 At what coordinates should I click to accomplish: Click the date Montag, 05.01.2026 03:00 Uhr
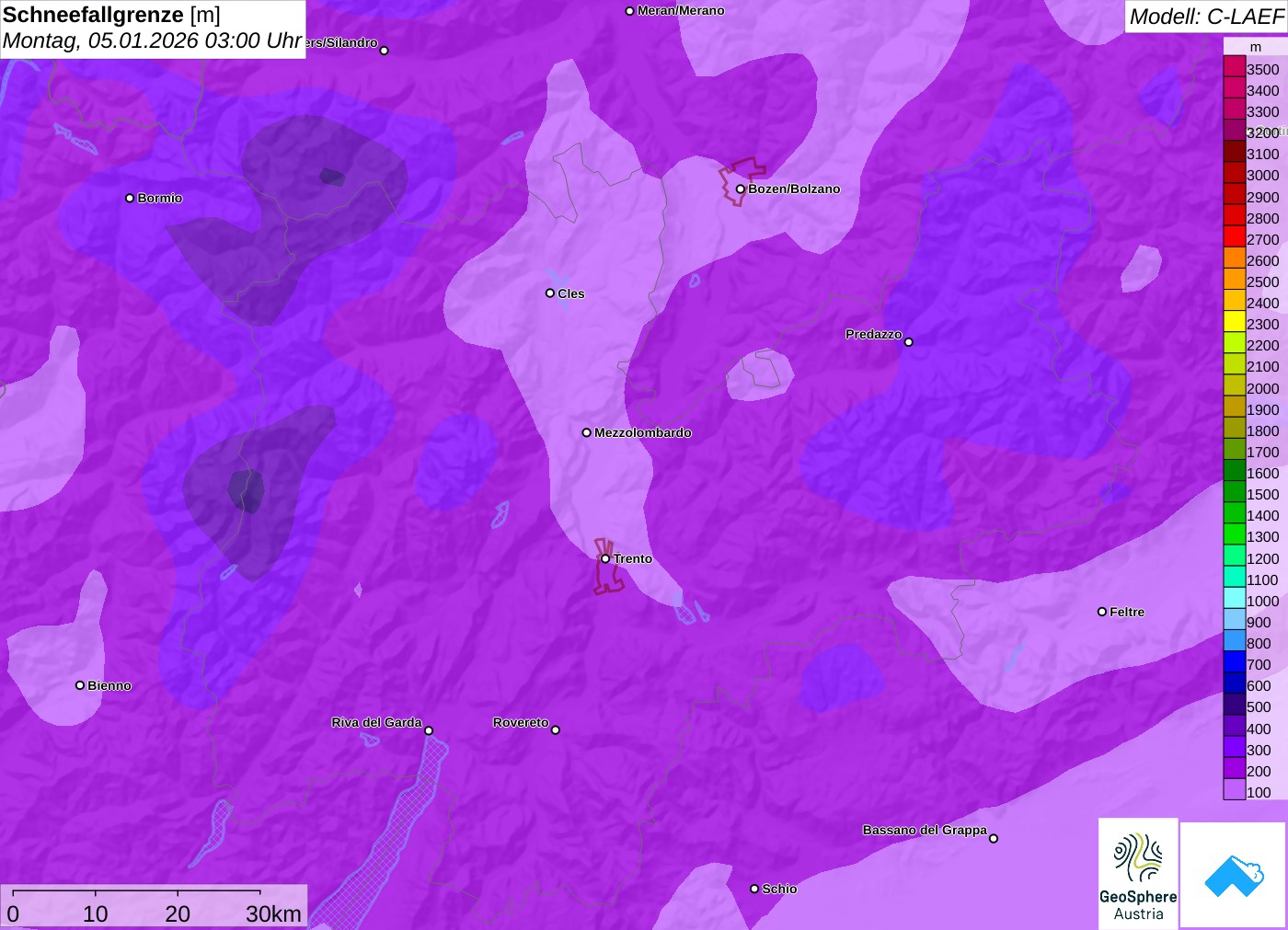click(152, 41)
